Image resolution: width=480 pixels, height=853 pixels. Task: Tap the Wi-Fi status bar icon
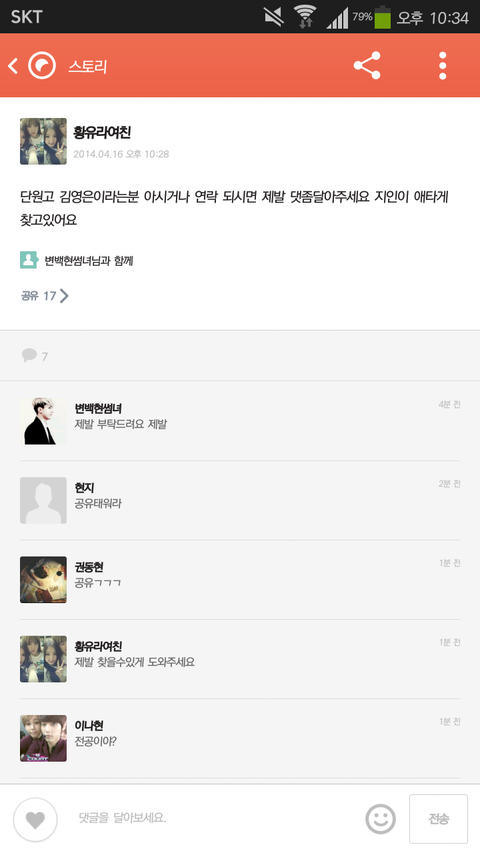coord(305,16)
